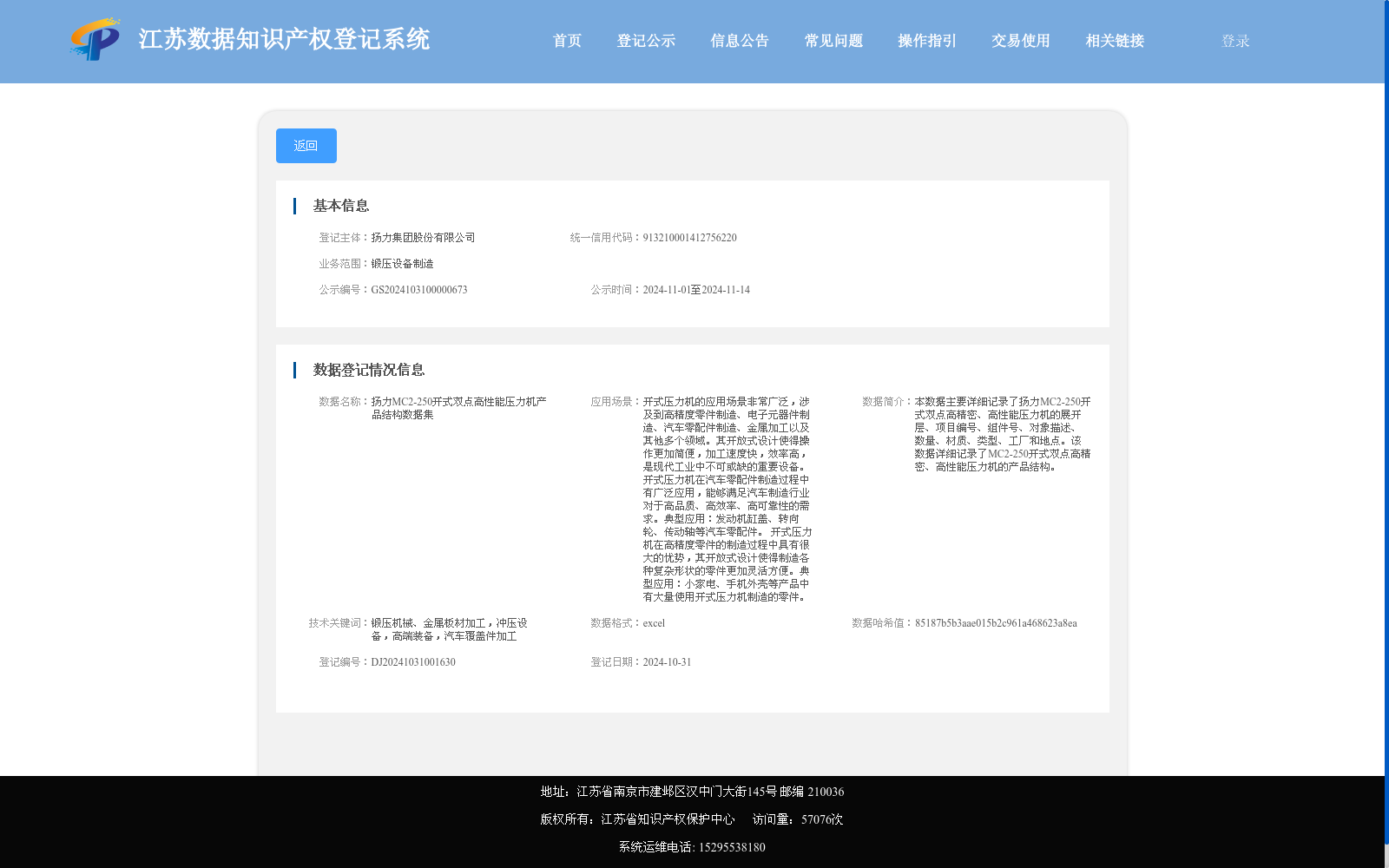Select registration number DJ20241031001630

[413, 662]
